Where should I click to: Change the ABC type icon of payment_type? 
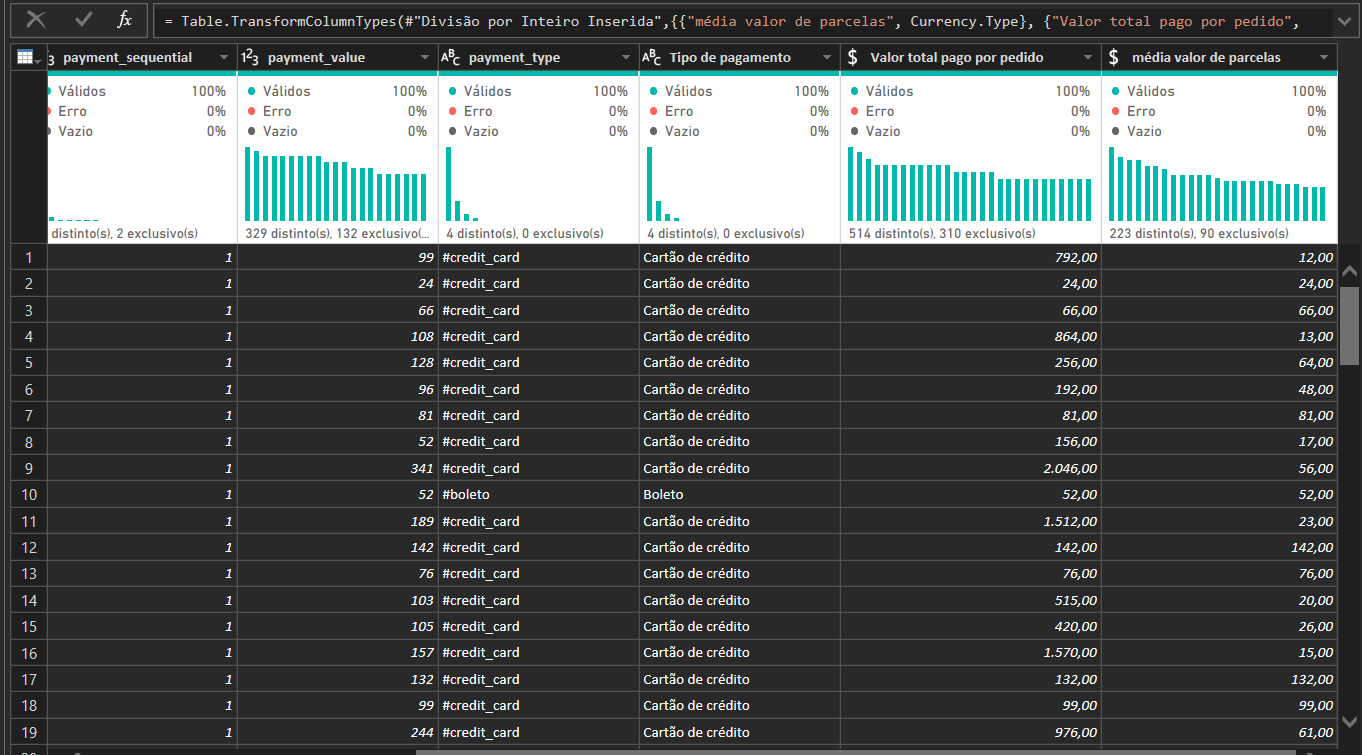(x=452, y=58)
